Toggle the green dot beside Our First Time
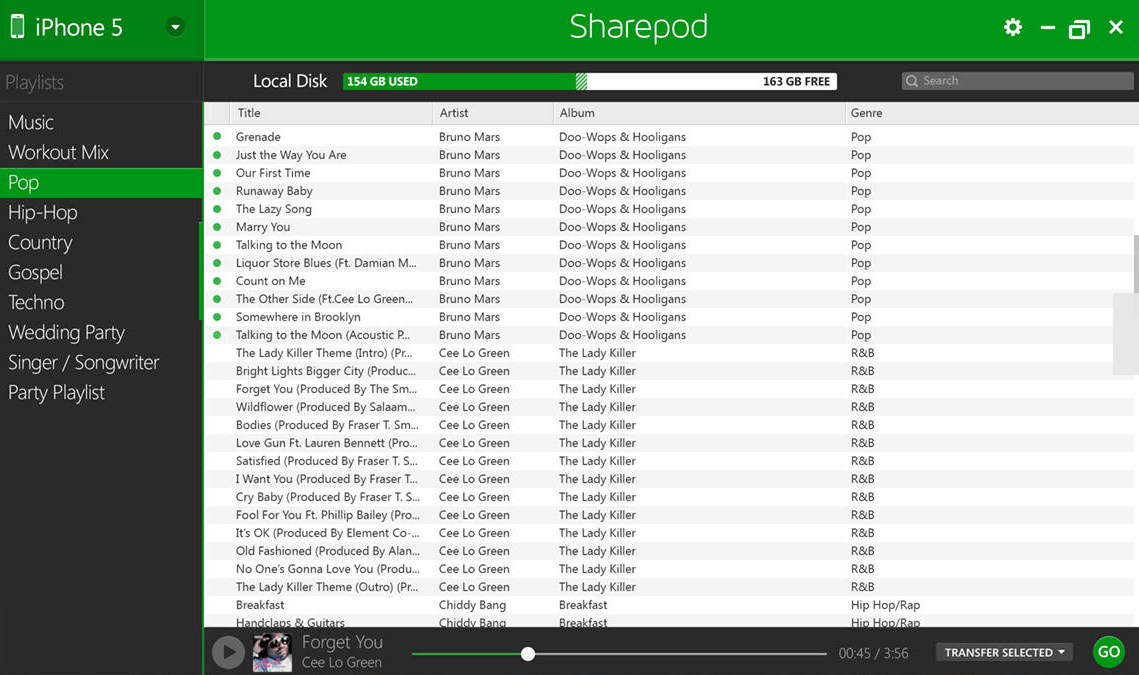The image size is (1139, 675). coord(216,172)
